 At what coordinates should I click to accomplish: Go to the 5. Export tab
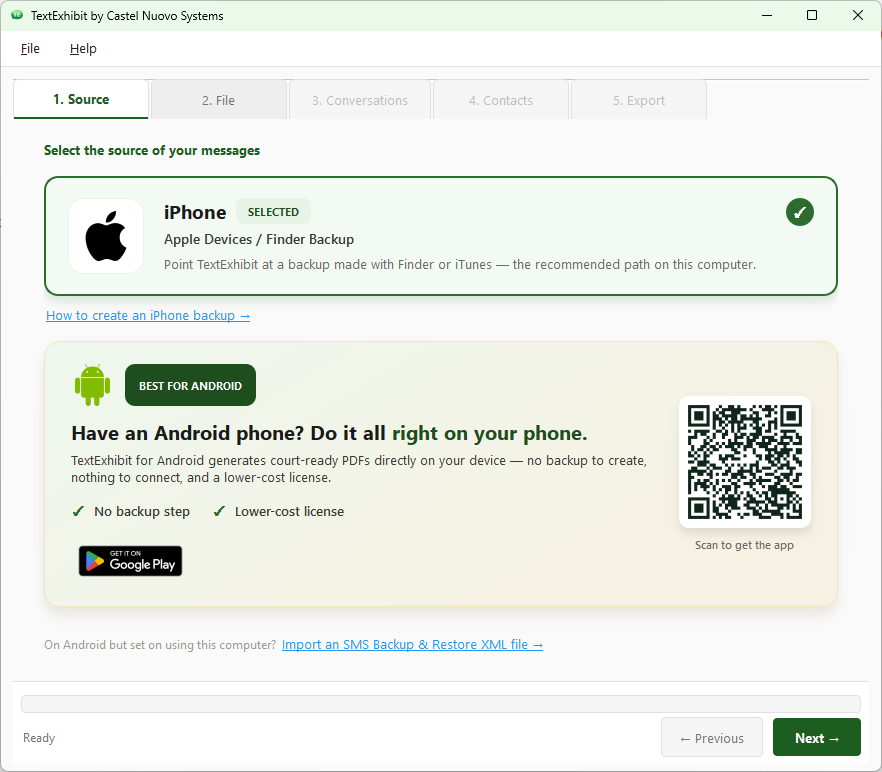tap(639, 100)
